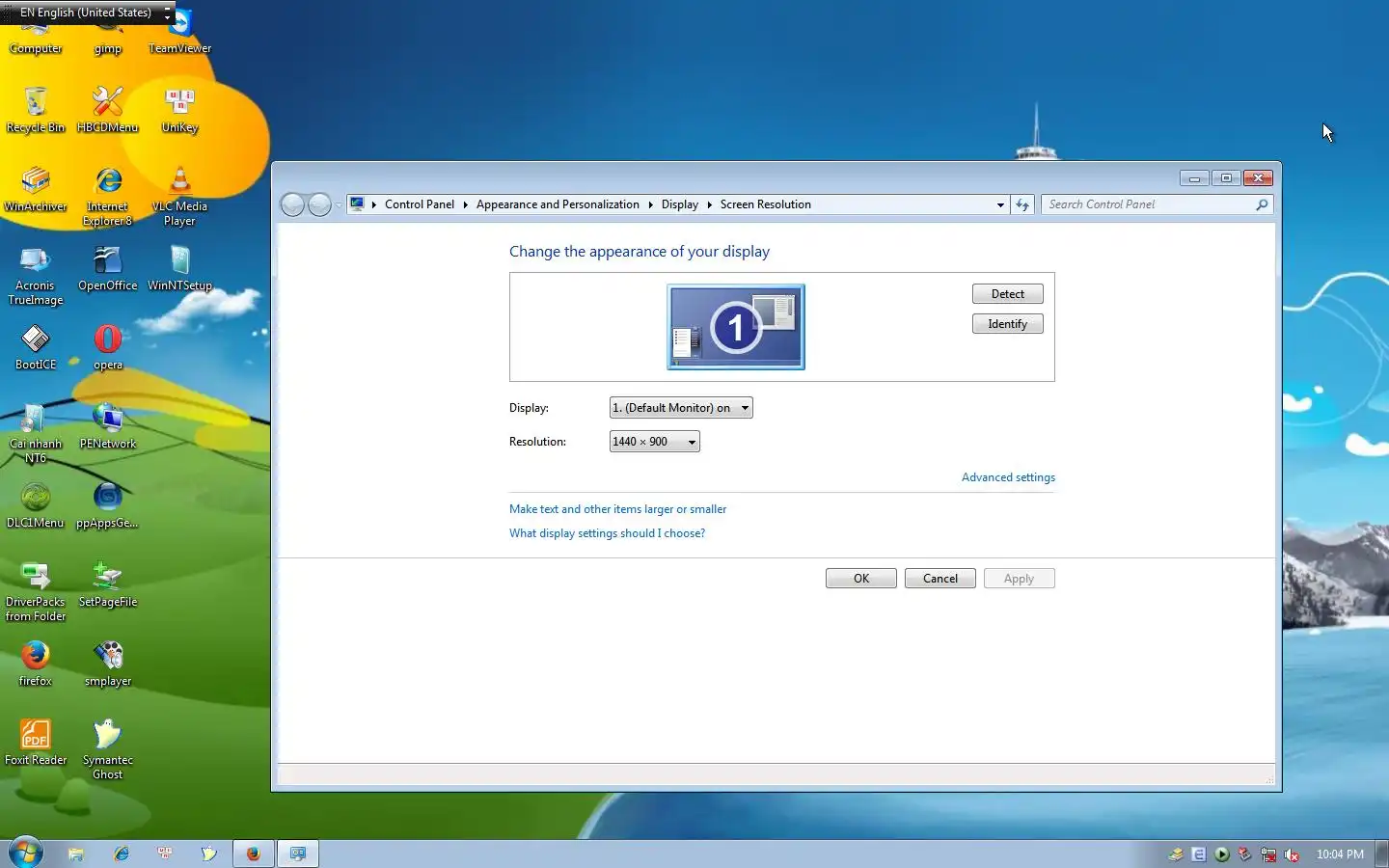Open VLC Media Player desktop icon
1389x868 pixels.
coord(179,195)
